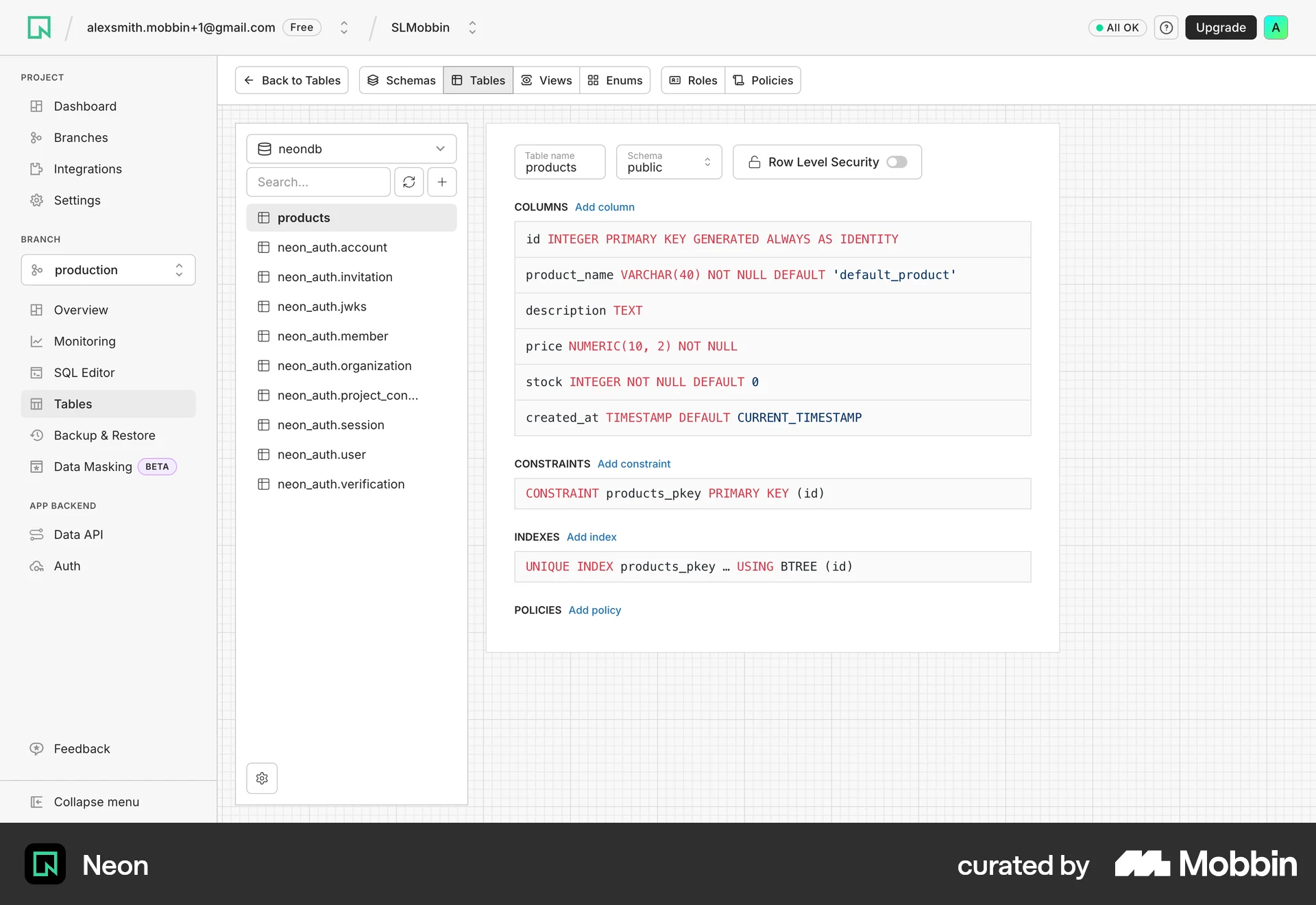Switch to the Enums tab
Screen dimensions: 1316x905
(615, 80)
